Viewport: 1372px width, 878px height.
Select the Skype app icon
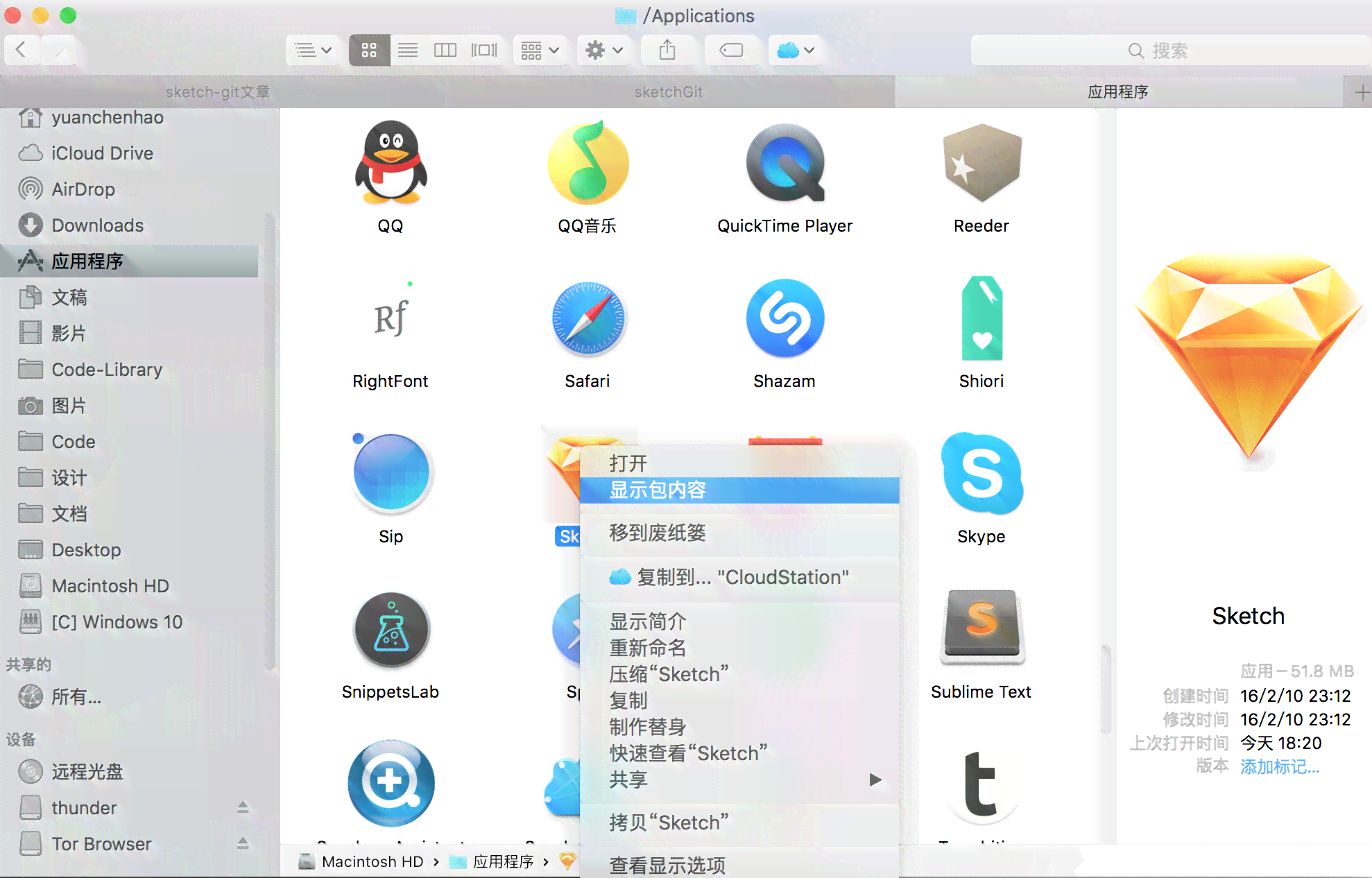[981, 473]
